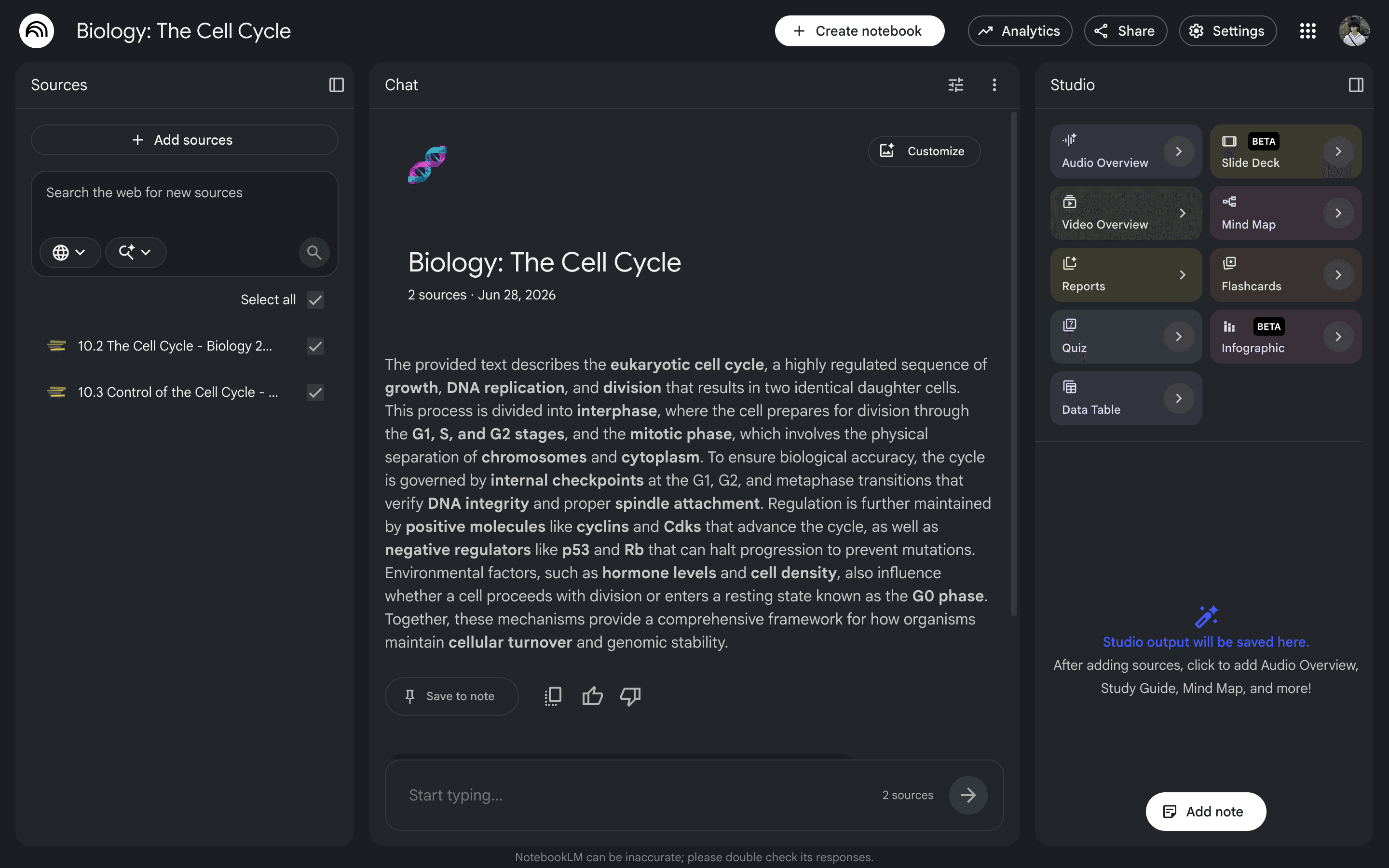This screenshot has height=868, width=1389.
Task: Open Settings
Action: [x=1227, y=31]
